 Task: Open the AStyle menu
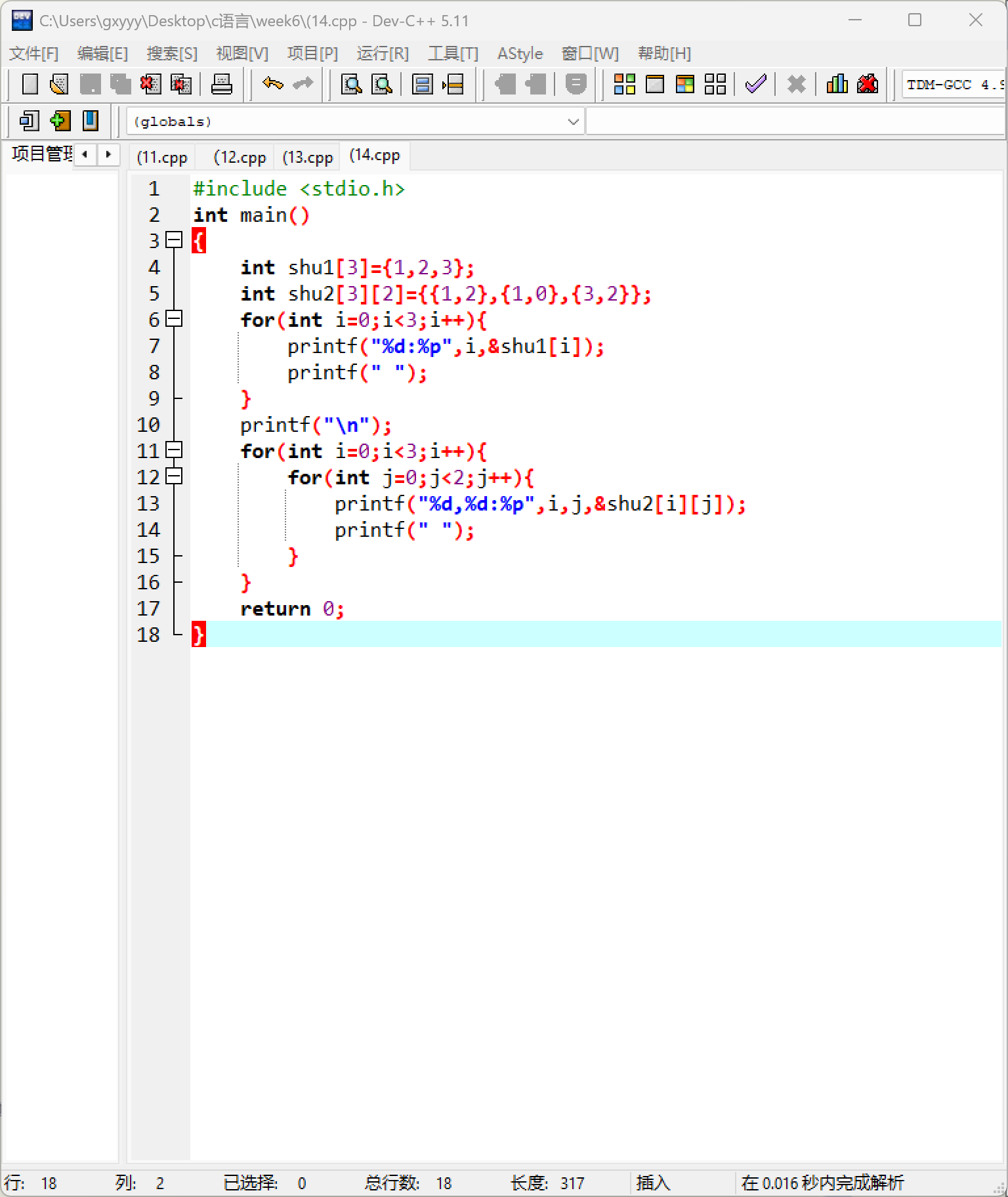click(520, 53)
